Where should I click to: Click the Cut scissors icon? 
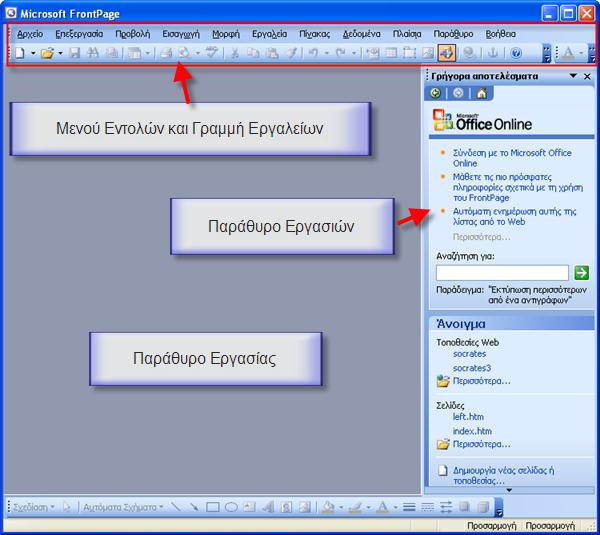235,53
